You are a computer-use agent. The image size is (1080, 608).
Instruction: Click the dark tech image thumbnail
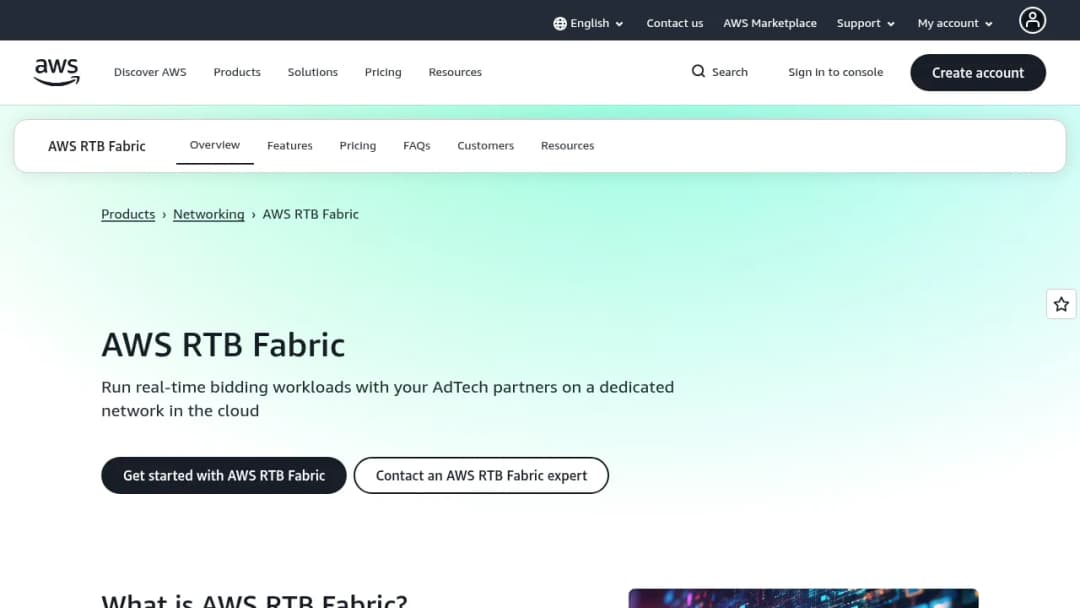pyautogui.click(x=803, y=598)
